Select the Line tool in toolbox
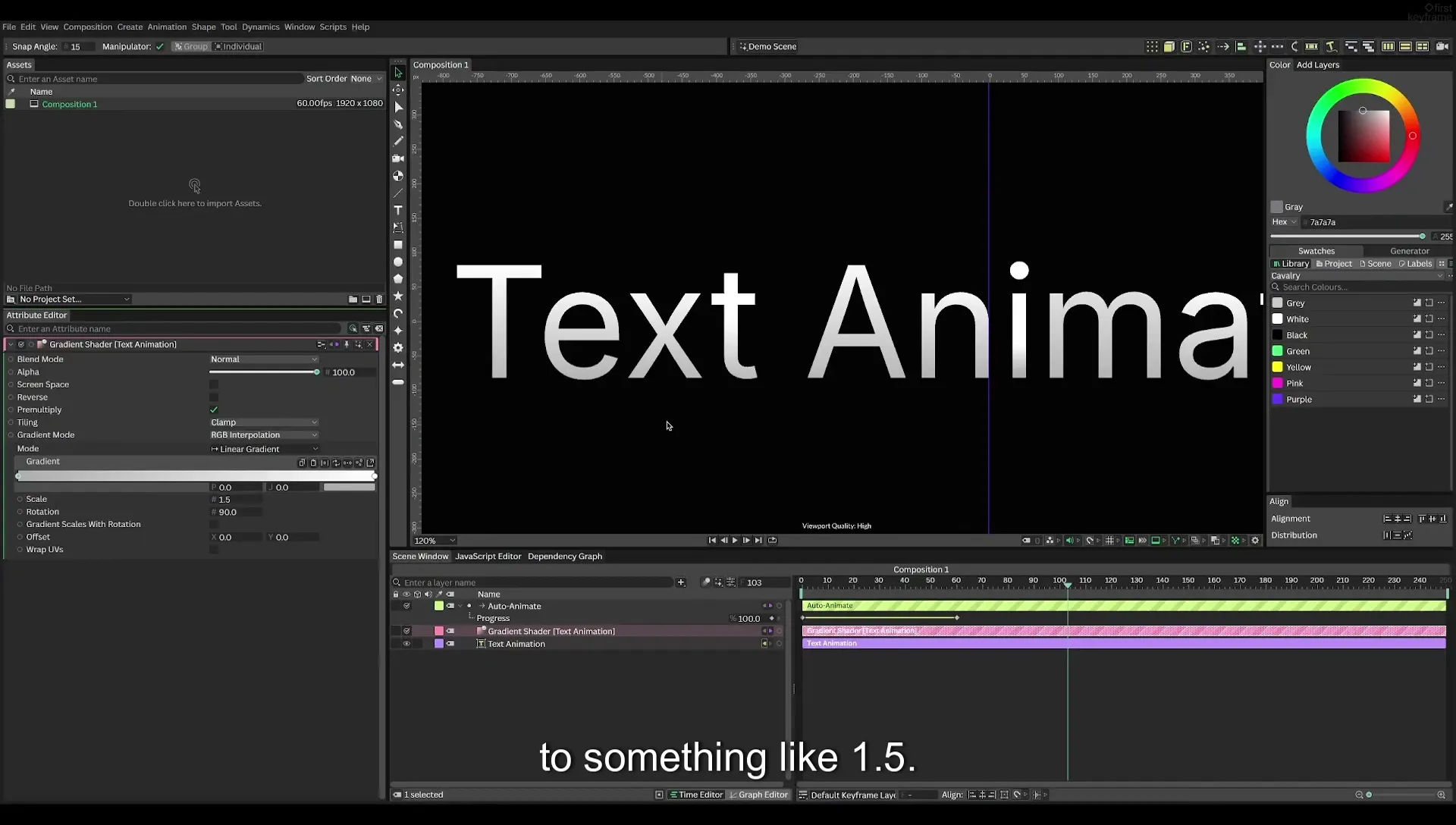The width and height of the screenshot is (1456, 825). [x=398, y=193]
